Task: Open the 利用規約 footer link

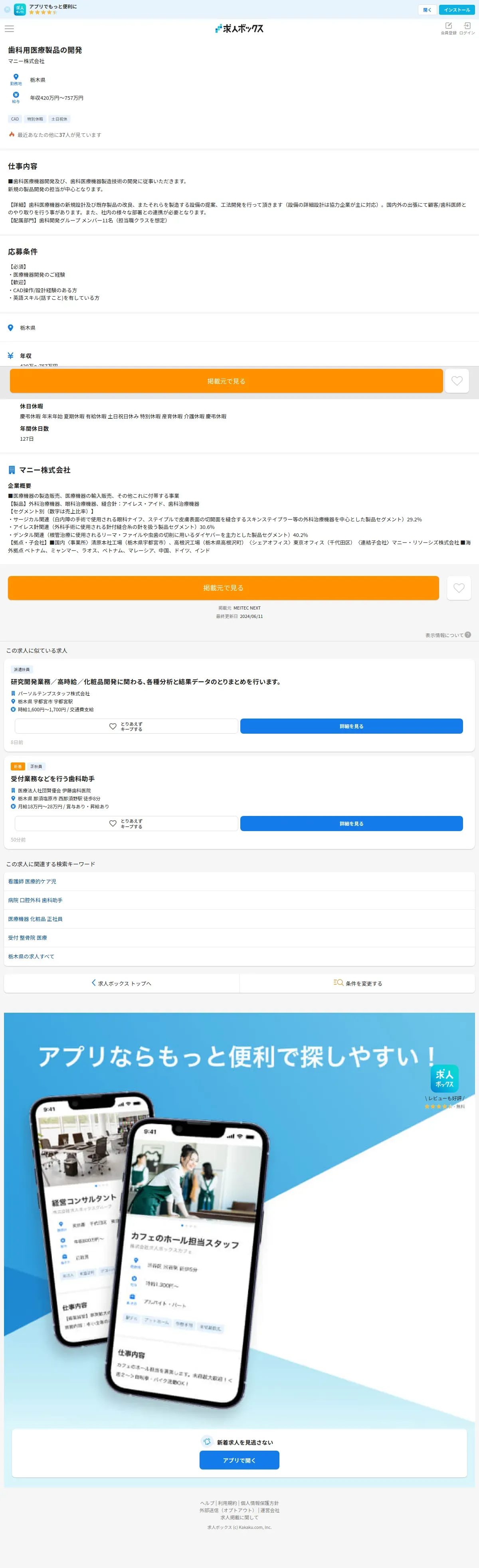Action: tap(228, 1503)
